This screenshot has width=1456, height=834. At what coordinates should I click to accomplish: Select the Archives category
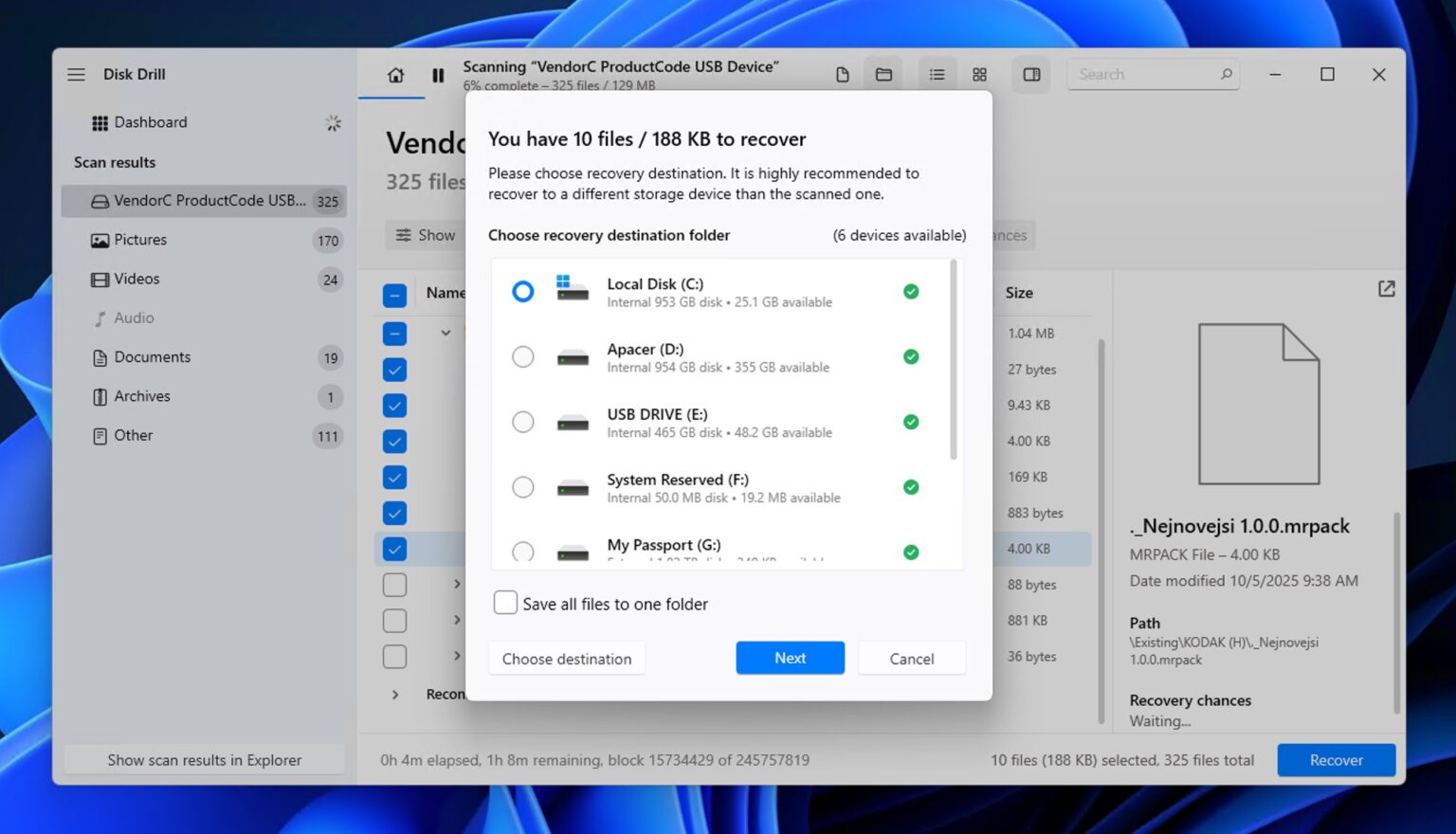point(142,396)
